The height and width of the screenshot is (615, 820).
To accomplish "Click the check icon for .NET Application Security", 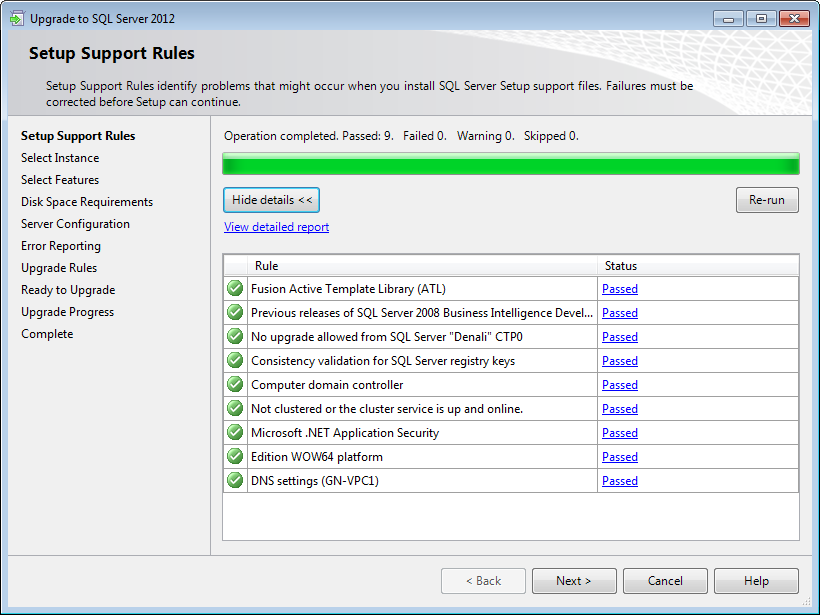I will pyautogui.click(x=235, y=432).
